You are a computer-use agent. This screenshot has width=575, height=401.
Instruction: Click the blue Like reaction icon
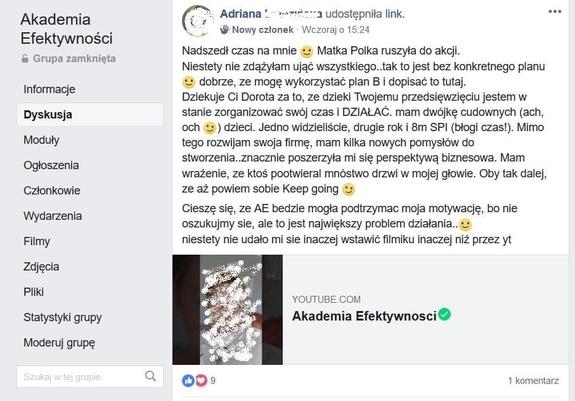(188, 381)
